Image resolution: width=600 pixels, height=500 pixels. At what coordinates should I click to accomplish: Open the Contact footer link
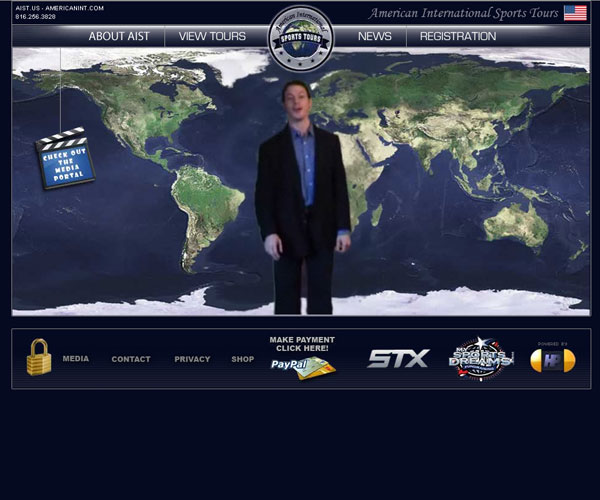131,359
